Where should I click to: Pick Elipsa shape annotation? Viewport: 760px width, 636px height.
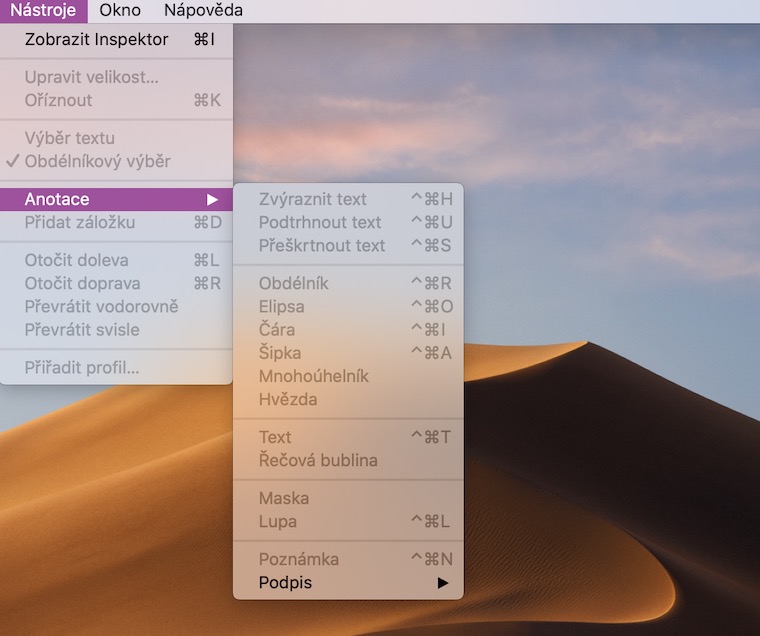348,307
